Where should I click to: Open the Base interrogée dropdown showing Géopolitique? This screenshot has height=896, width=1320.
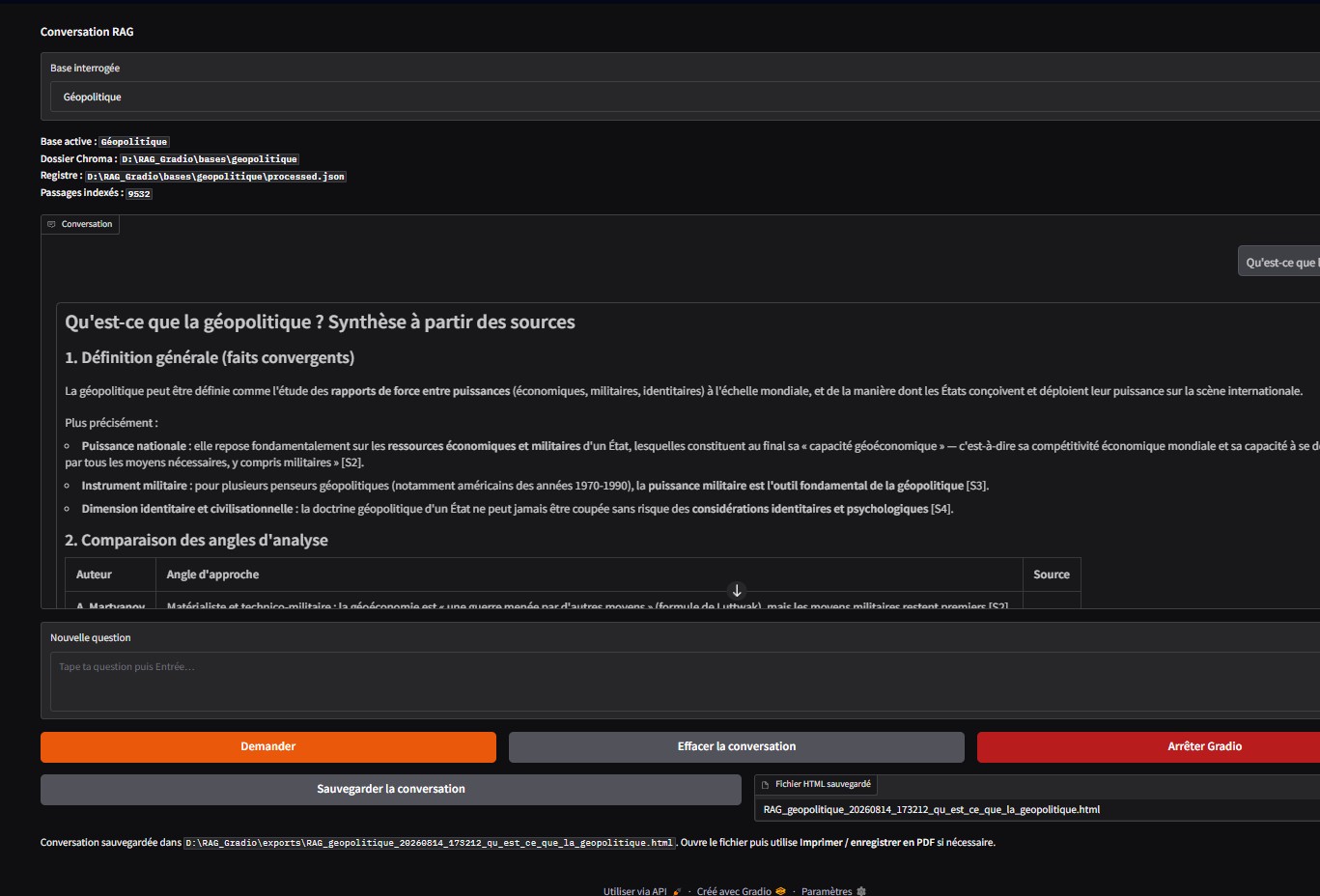685,97
